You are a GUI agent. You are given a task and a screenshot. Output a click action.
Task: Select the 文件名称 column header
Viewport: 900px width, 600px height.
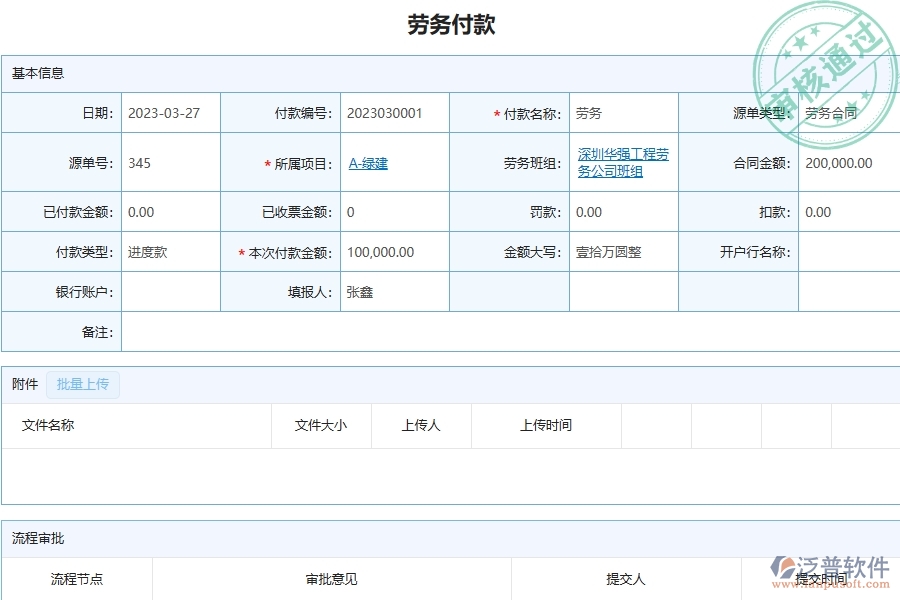point(51,425)
